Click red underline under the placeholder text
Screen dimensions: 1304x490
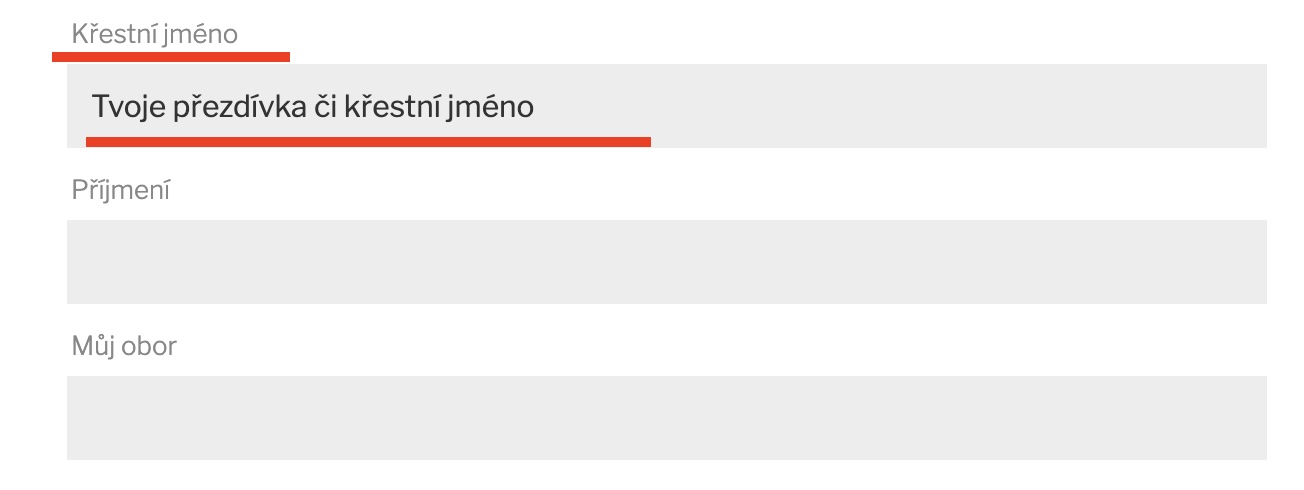click(368, 142)
